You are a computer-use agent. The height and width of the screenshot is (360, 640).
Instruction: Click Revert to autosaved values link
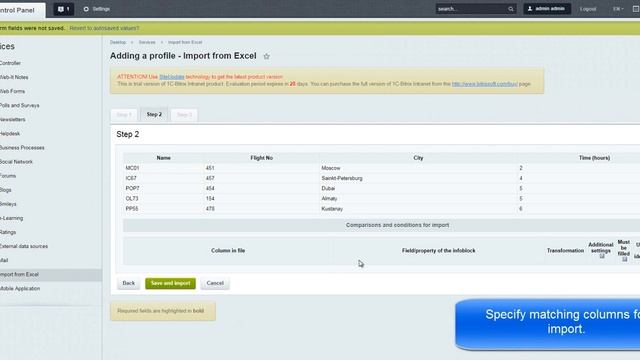click(104, 28)
